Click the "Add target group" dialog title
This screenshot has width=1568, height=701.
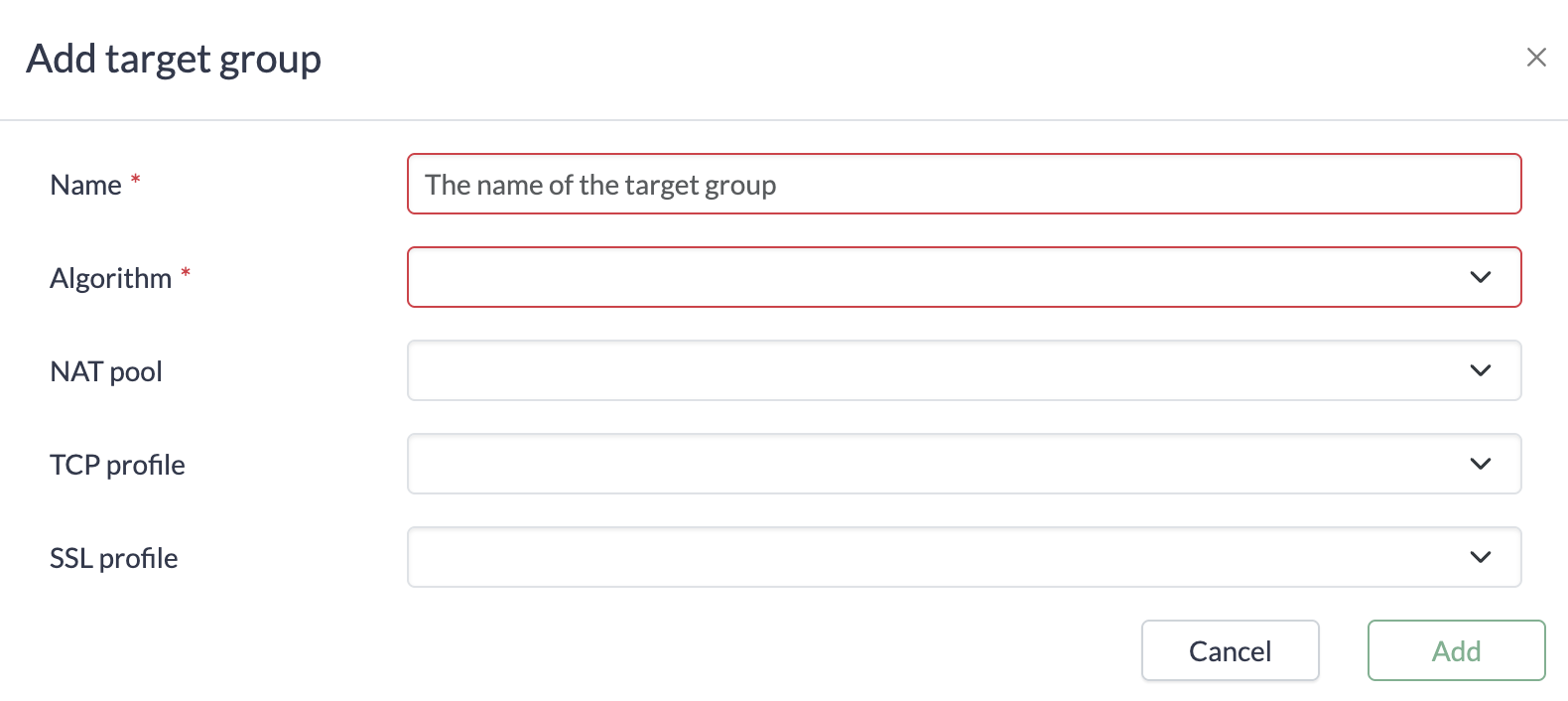(174, 59)
